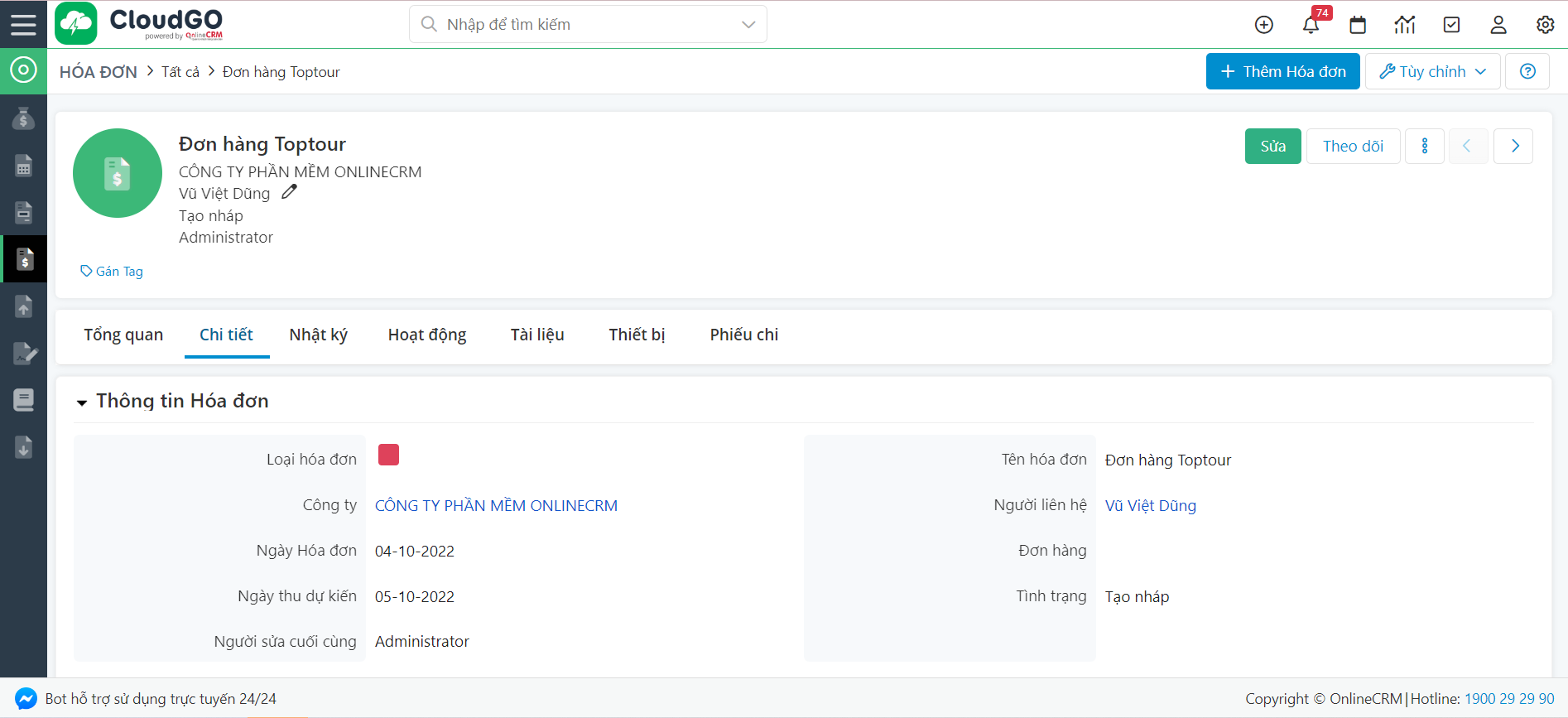
Task: Click the Thêm Hóa đơn button
Action: pyautogui.click(x=1282, y=71)
